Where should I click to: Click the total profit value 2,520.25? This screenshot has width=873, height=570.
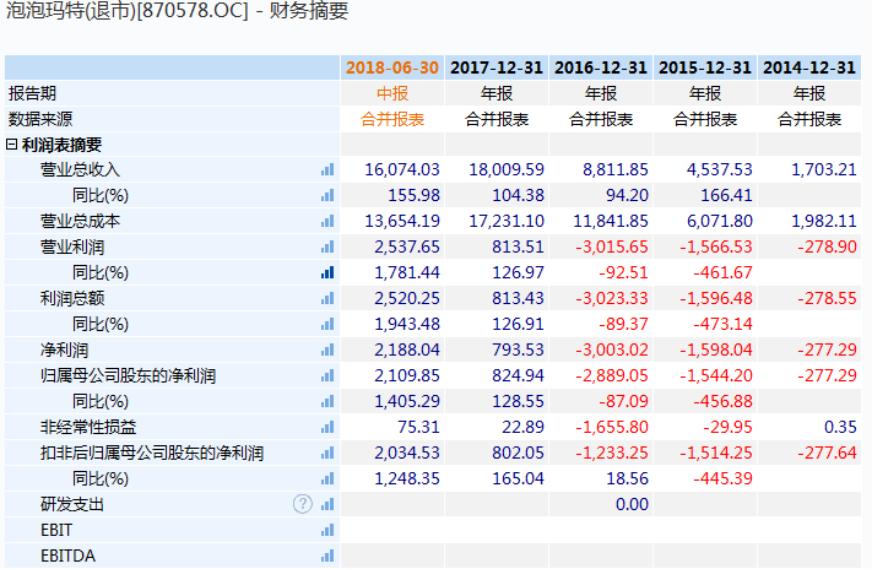pos(406,298)
